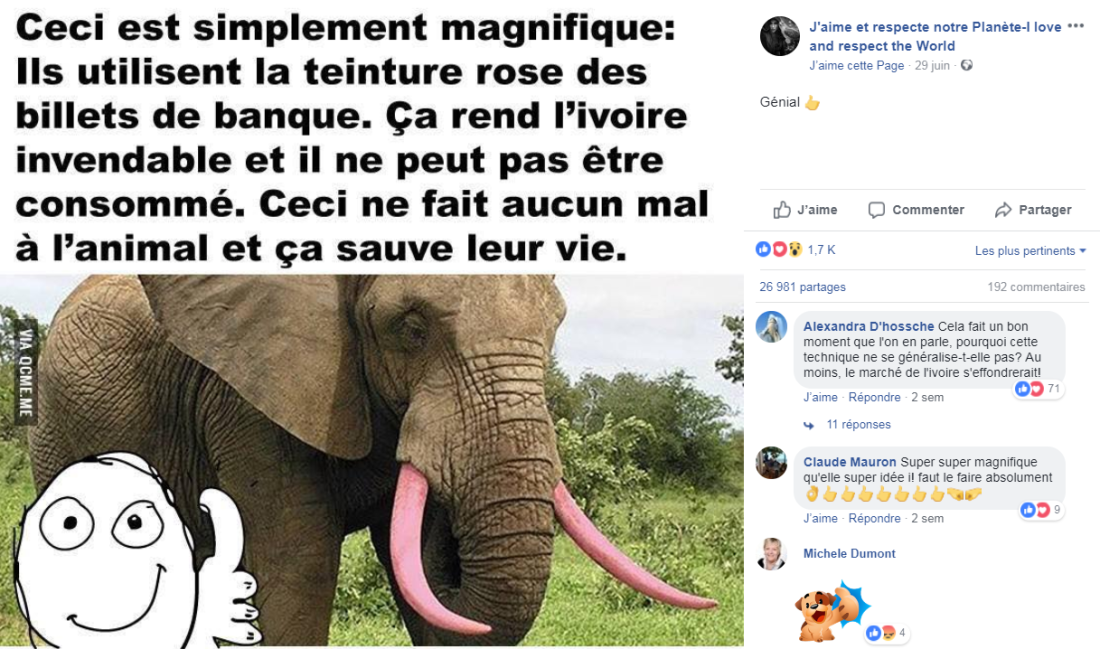1100x649 pixels.
Task: Click the J'aime thumbs-up icon on the post
Action: point(782,209)
